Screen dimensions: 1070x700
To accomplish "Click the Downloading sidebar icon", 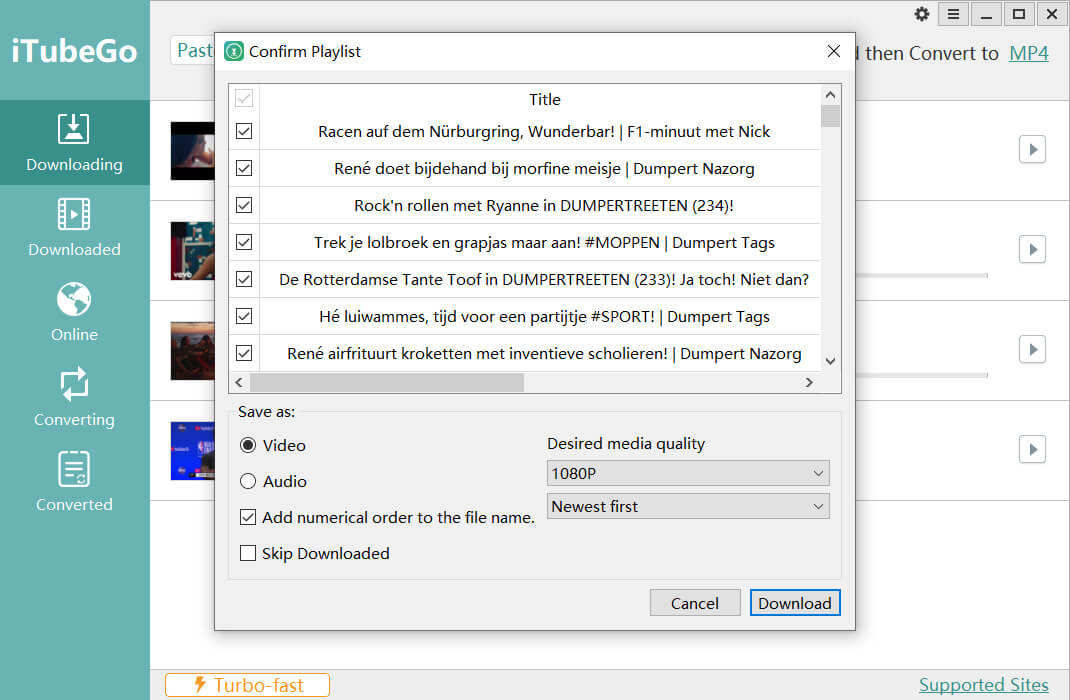I will (x=74, y=128).
